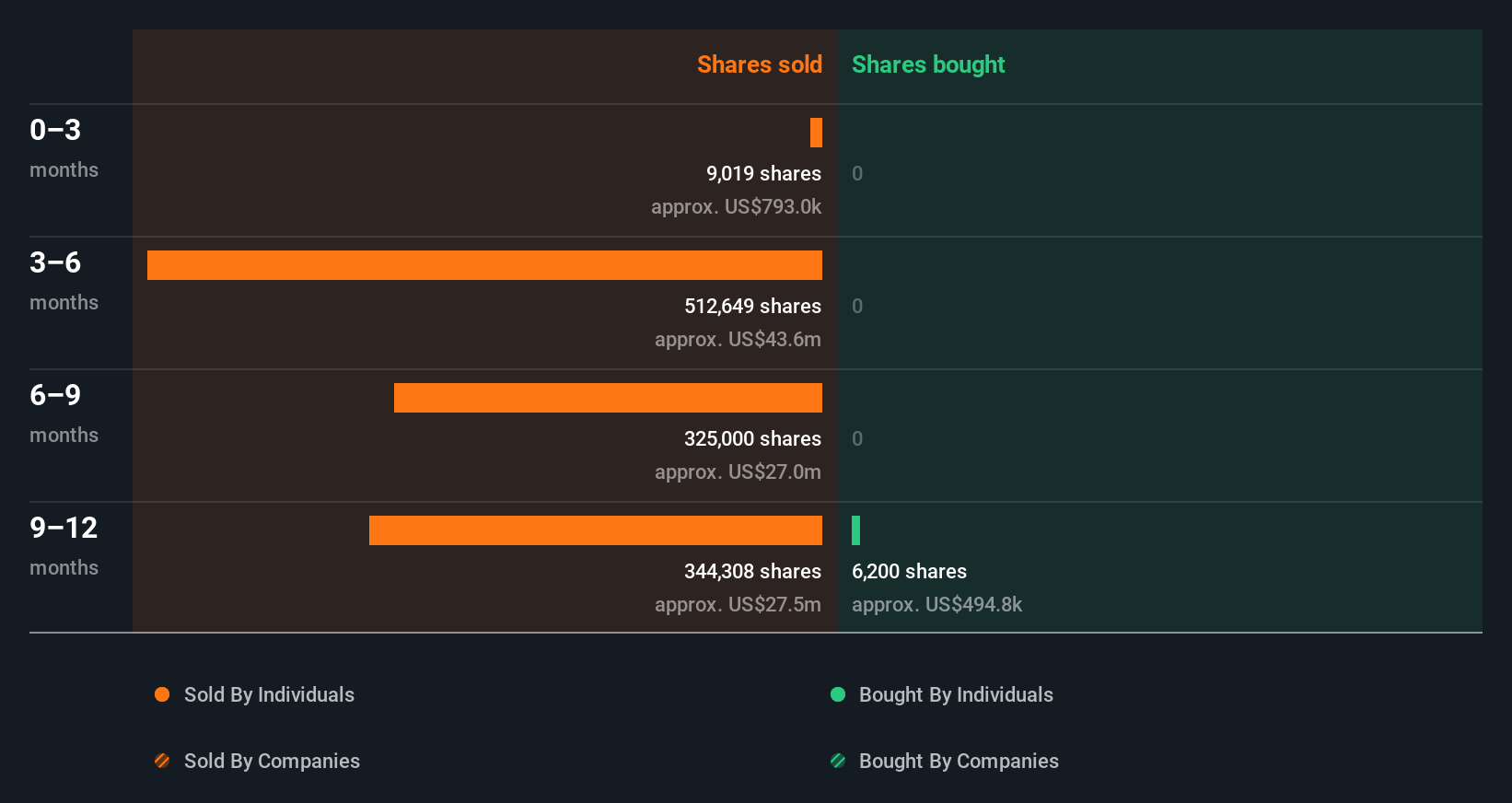
Task: Click the approx. US$793.0k value
Action: click(x=736, y=207)
